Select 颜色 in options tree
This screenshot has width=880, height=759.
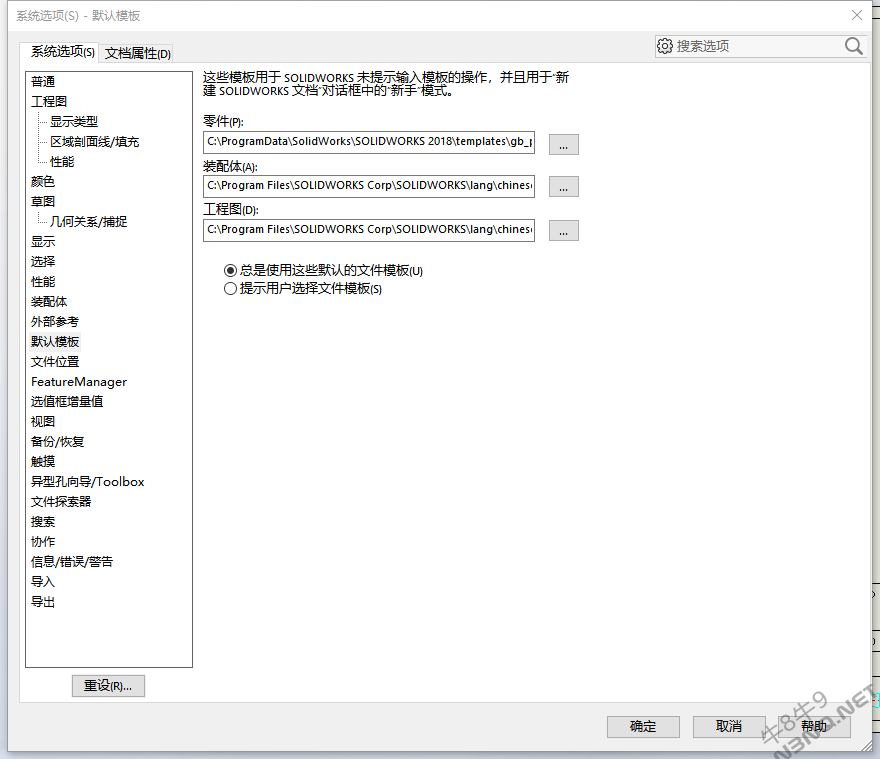[x=43, y=182]
